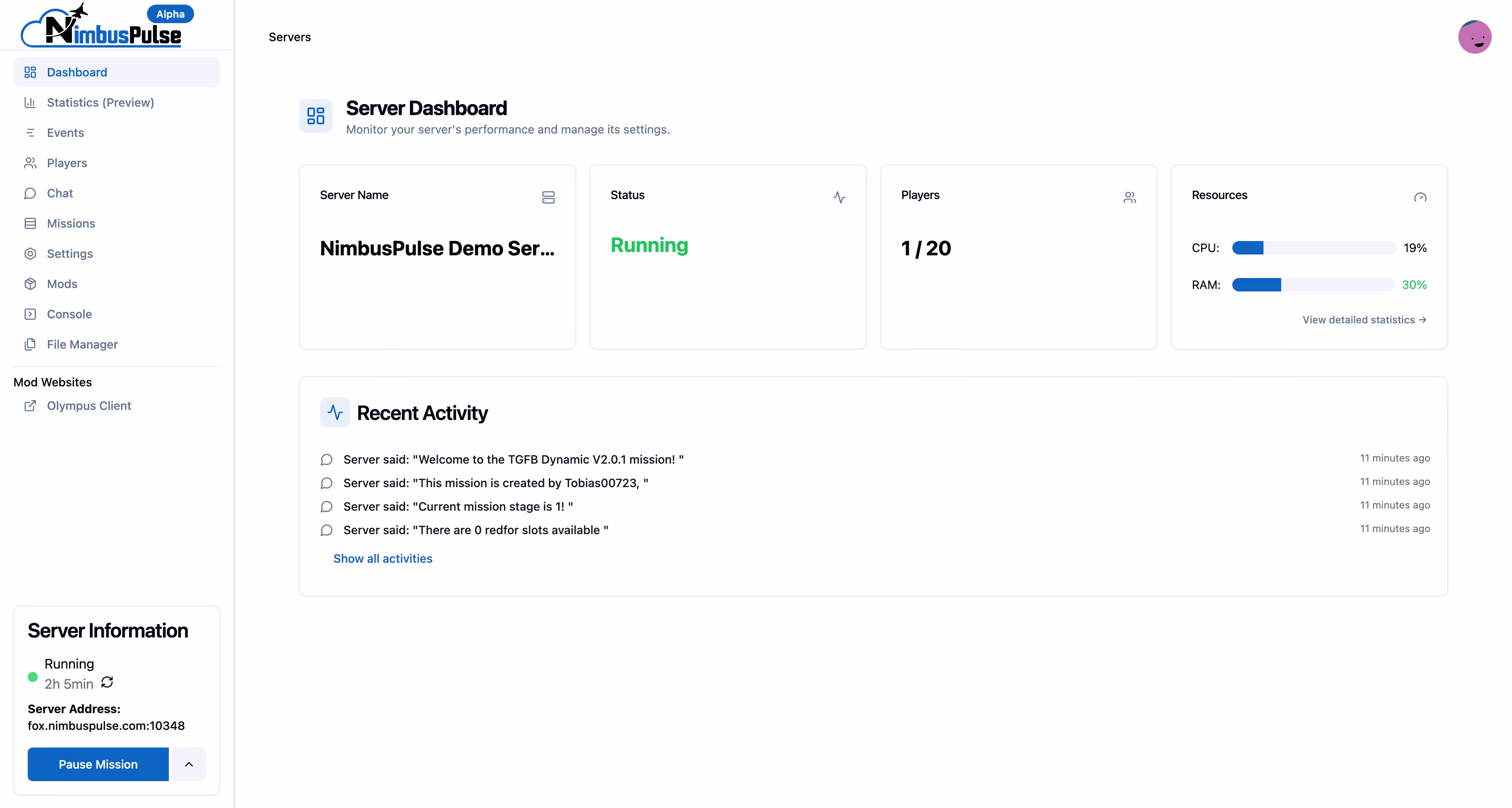Click the chat icon beside redfor slots message
The image size is (1512, 808).
pyautogui.click(x=327, y=530)
